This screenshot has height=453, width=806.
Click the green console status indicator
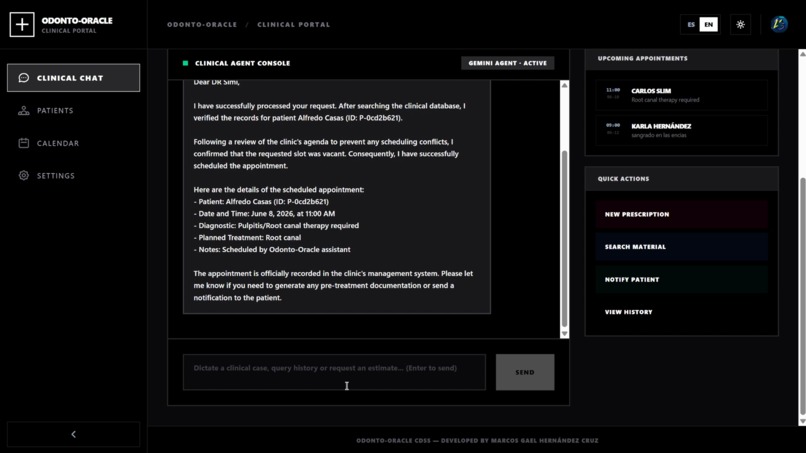pyautogui.click(x=186, y=63)
